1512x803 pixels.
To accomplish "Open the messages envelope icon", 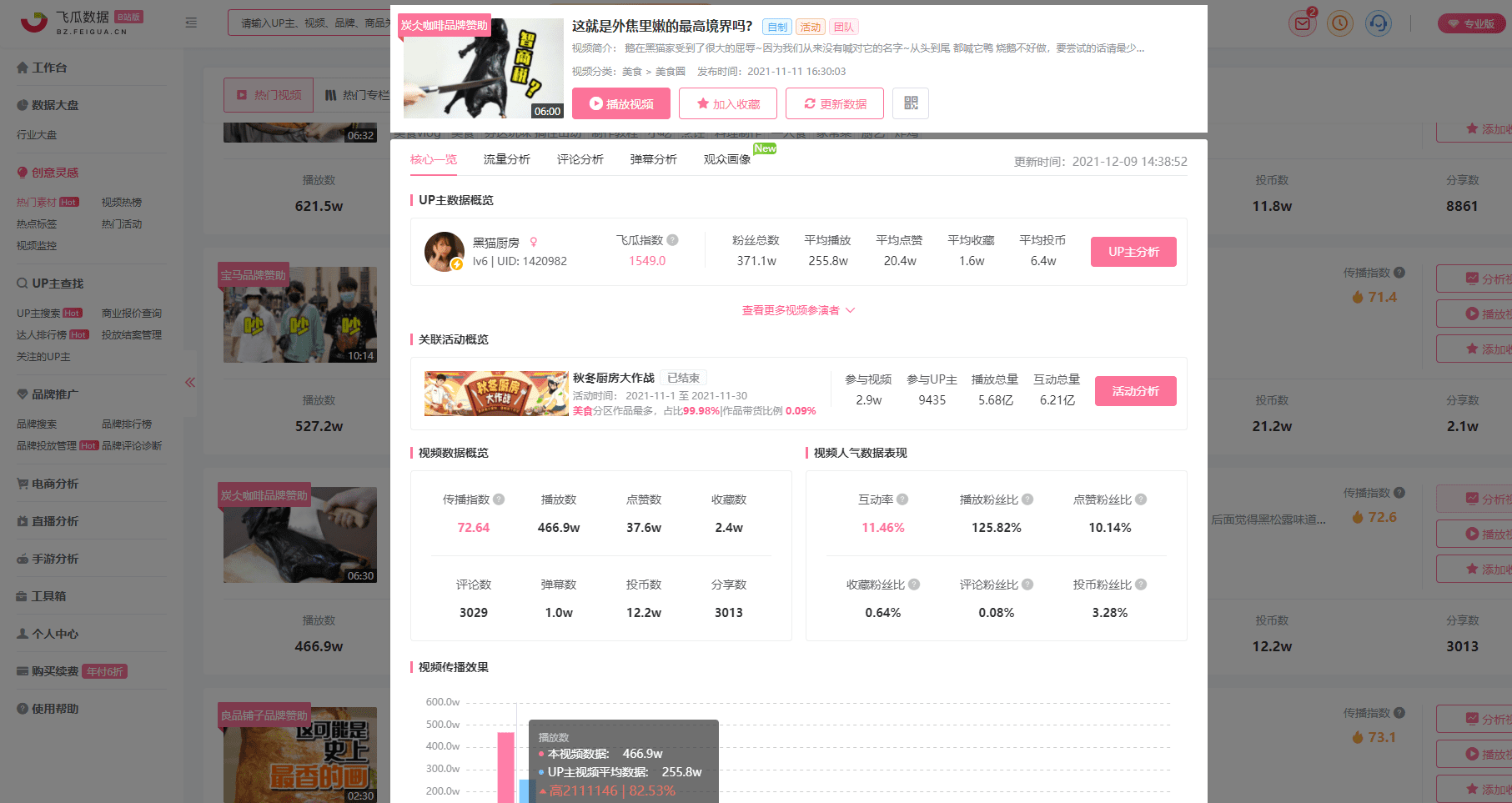I will [1302, 23].
